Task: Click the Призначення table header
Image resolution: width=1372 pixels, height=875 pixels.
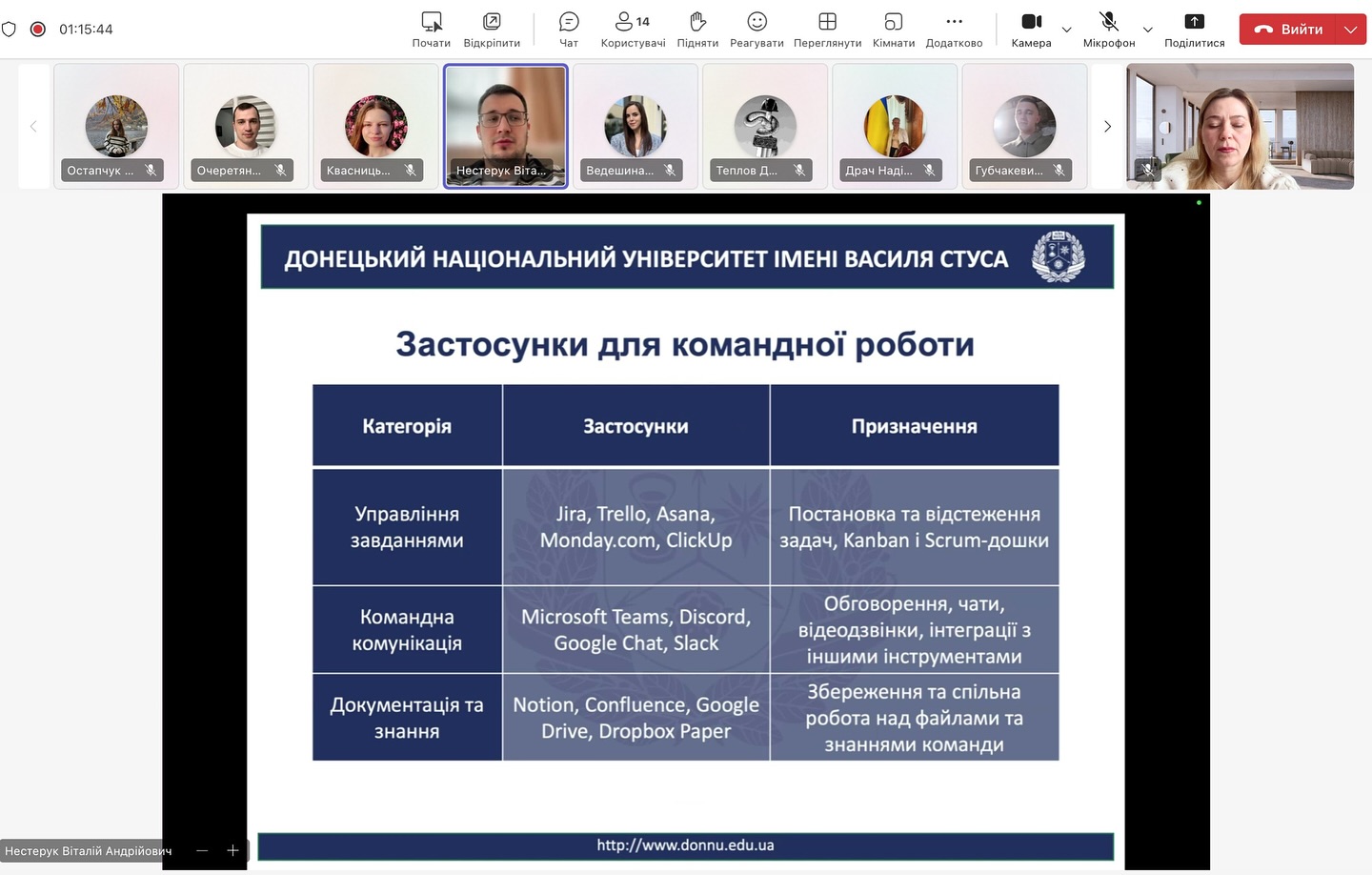Action: [915, 426]
